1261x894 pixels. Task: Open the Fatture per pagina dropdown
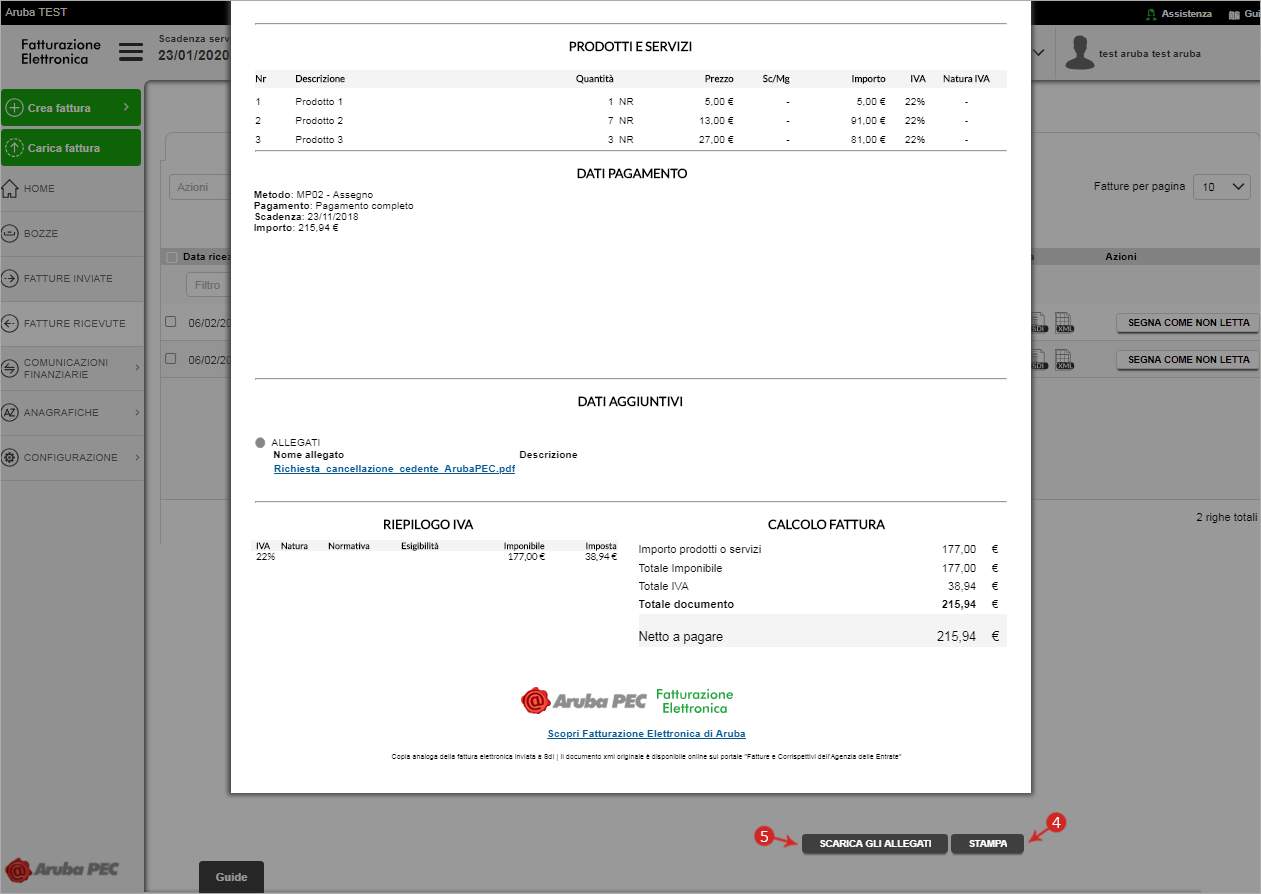1222,186
